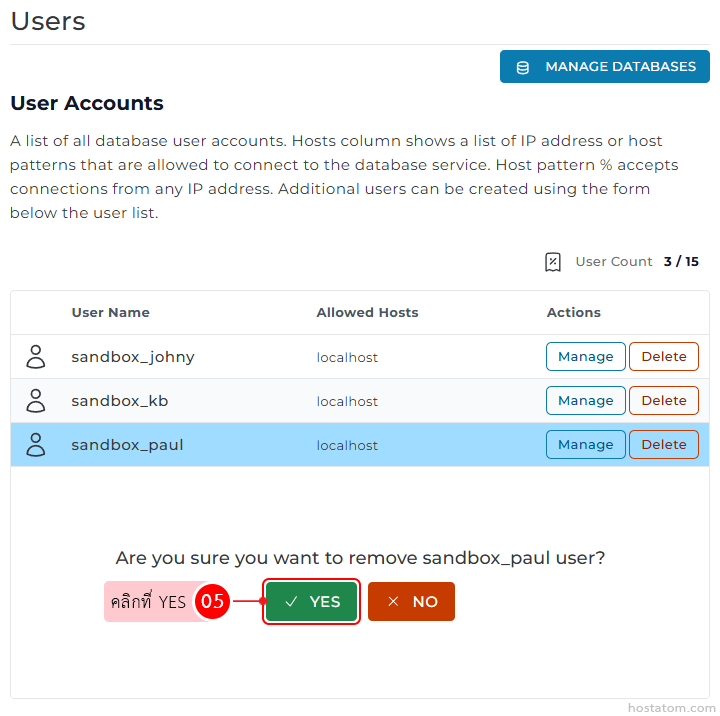Manage the sandbox_paul user
This screenshot has width=720, height=716.
(x=585, y=445)
